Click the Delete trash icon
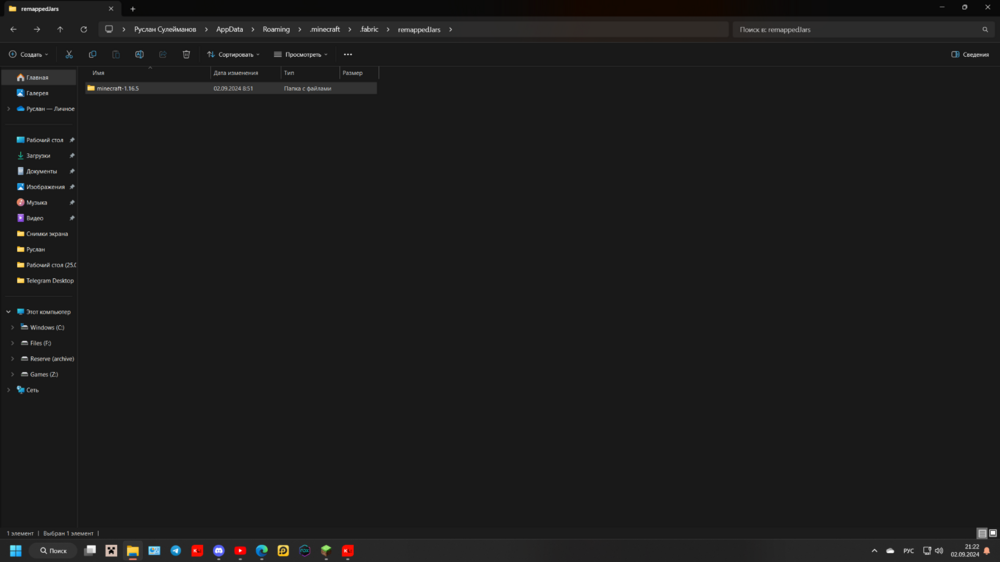1000x562 pixels. pos(186,54)
